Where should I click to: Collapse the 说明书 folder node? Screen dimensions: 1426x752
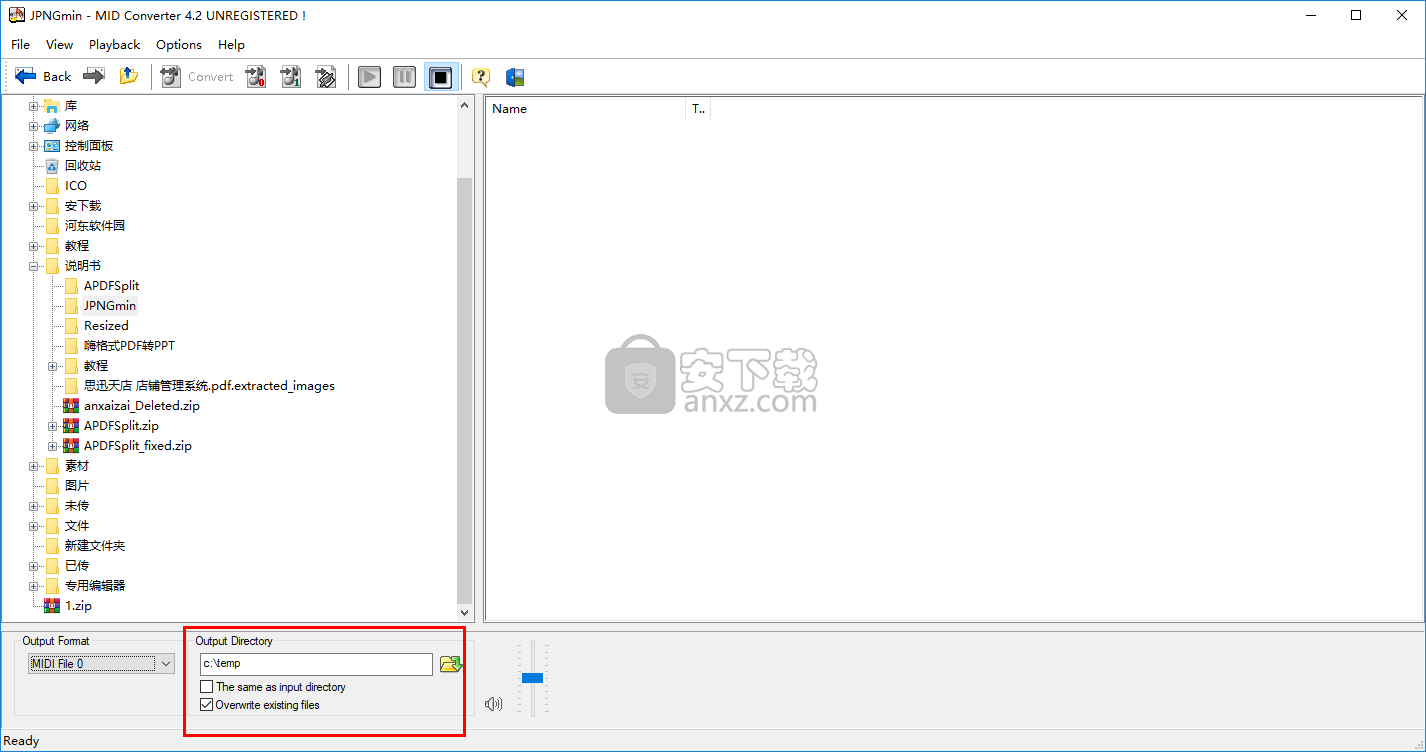coord(33,266)
